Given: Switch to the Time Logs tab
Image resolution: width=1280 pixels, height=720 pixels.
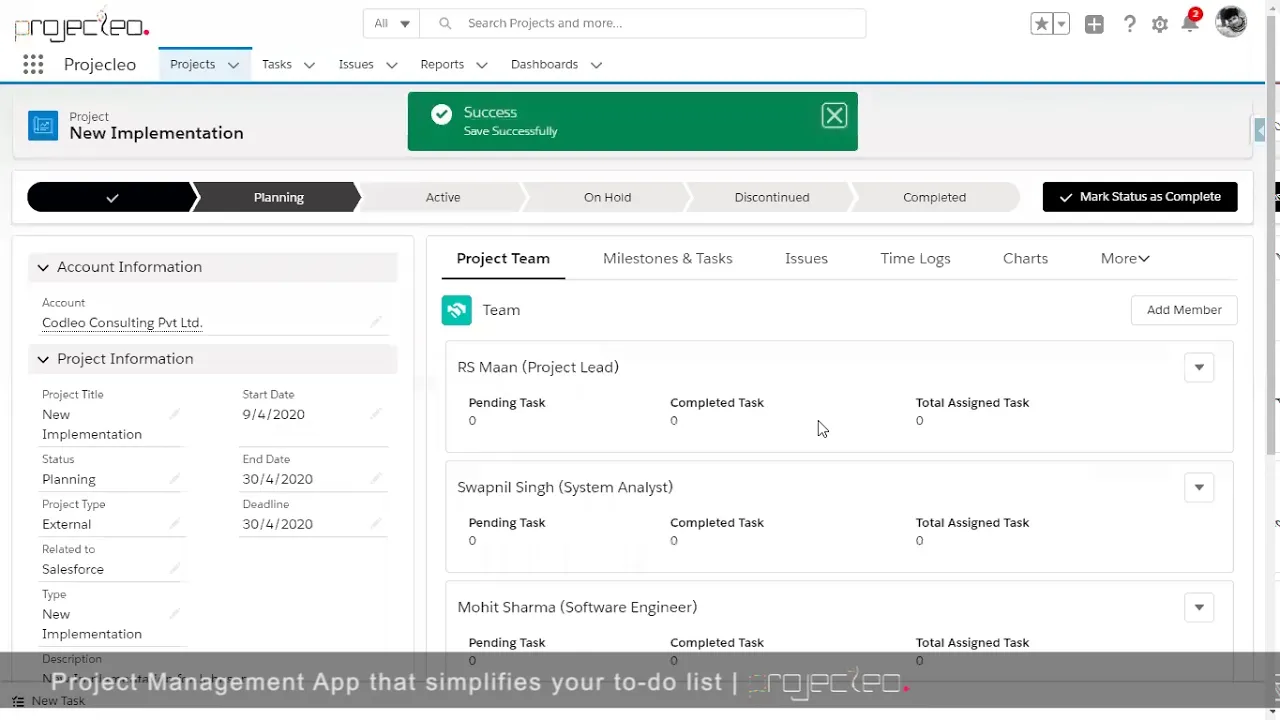Looking at the screenshot, I should 915,258.
